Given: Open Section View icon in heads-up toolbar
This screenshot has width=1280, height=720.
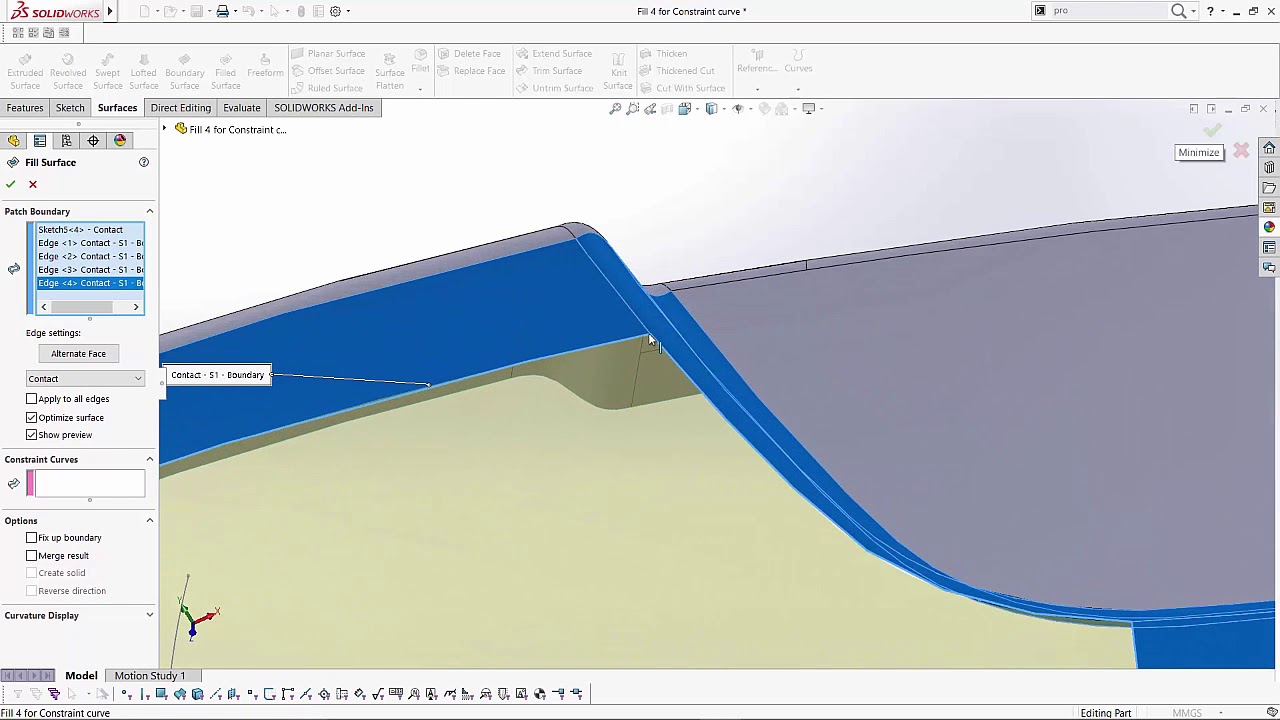Looking at the screenshot, I should (668, 108).
